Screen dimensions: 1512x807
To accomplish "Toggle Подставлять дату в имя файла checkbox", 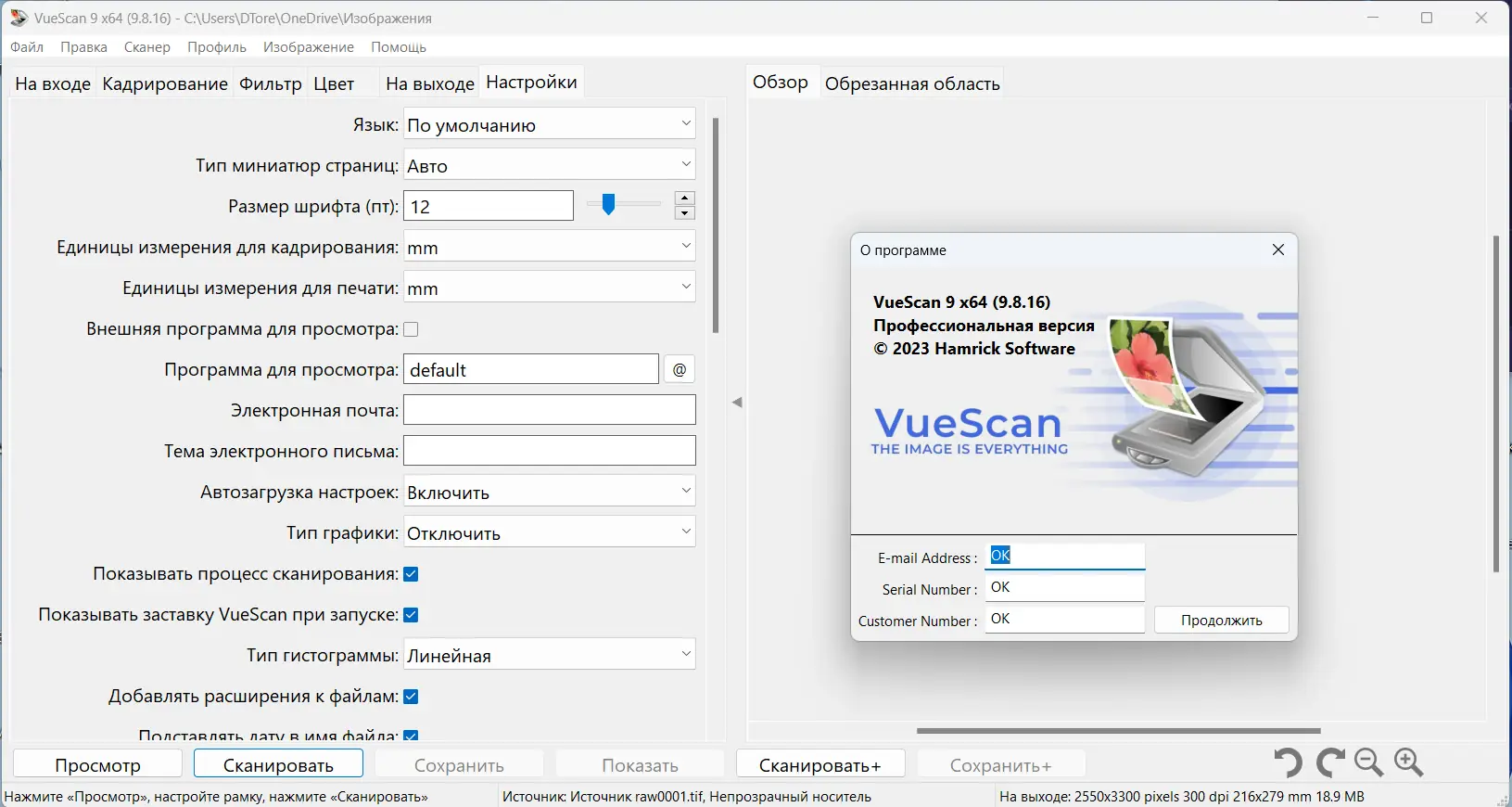I will tap(411, 737).
